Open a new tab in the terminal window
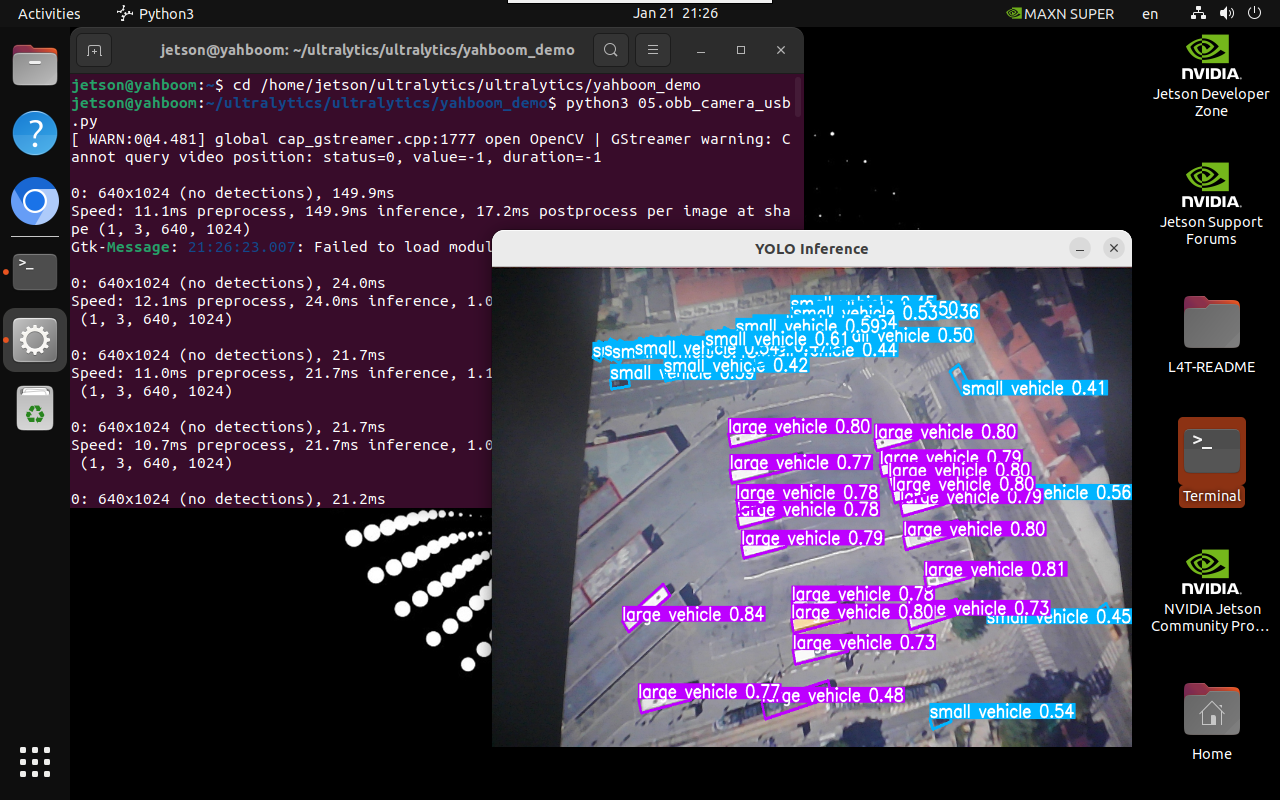Viewport: 1280px width, 800px height. click(94, 50)
